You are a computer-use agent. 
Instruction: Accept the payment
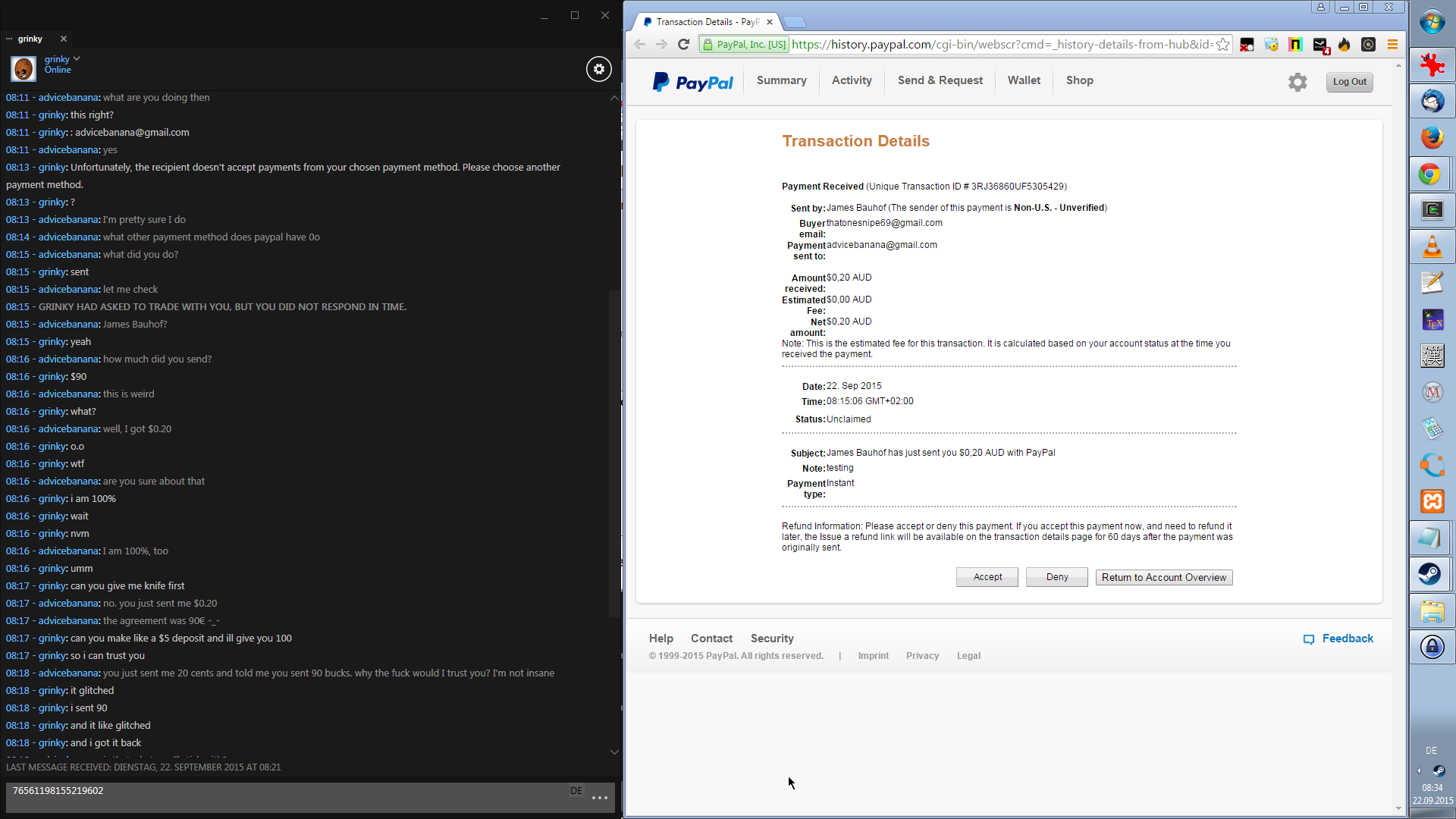click(x=987, y=577)
